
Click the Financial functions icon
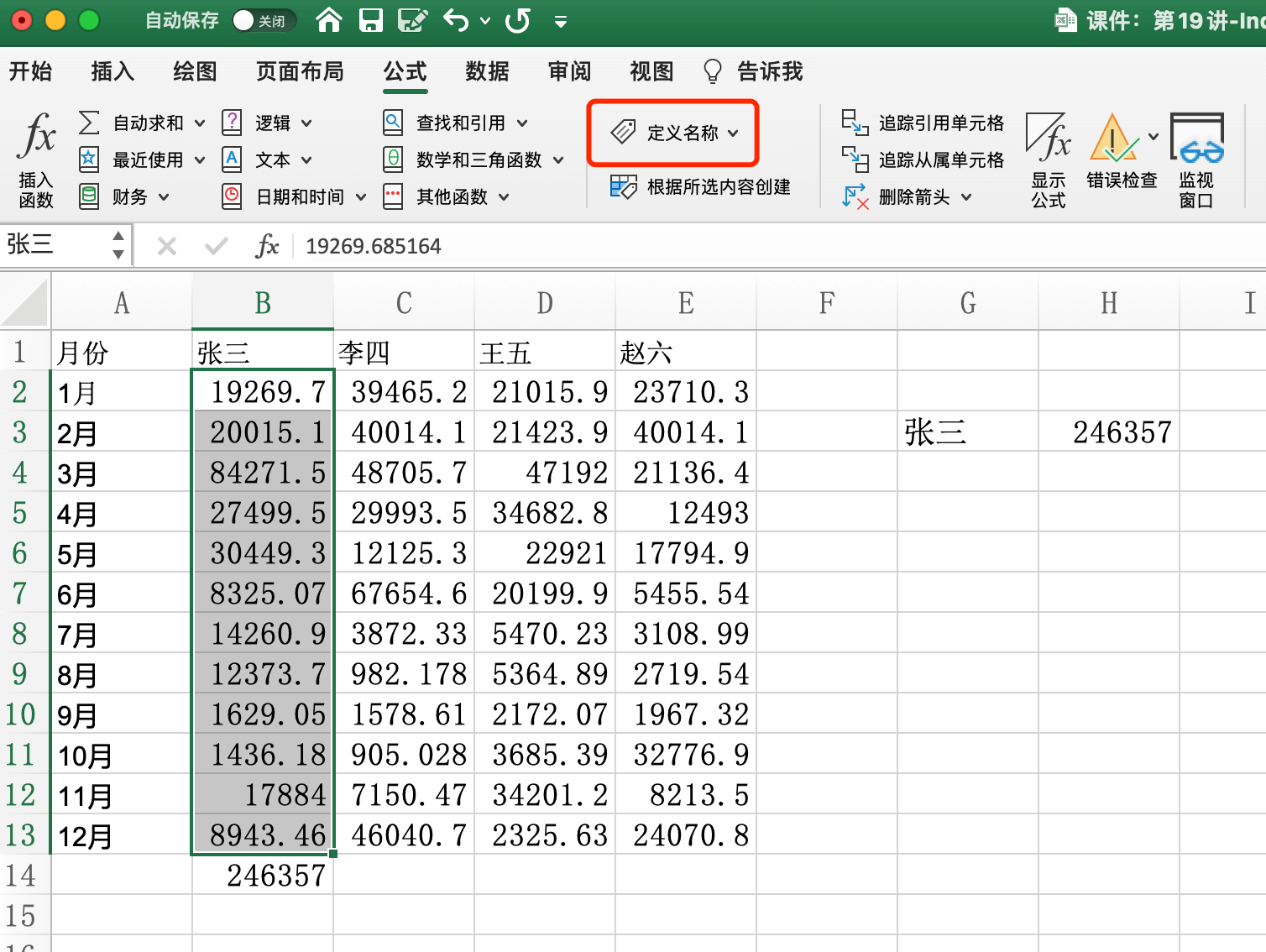tap(89, 196)
